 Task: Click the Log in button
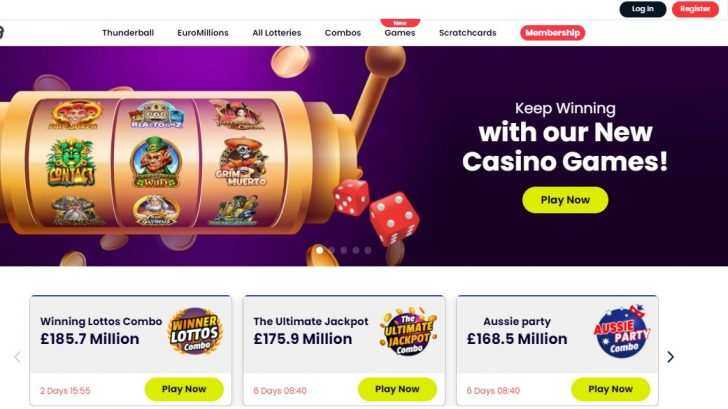643,9
